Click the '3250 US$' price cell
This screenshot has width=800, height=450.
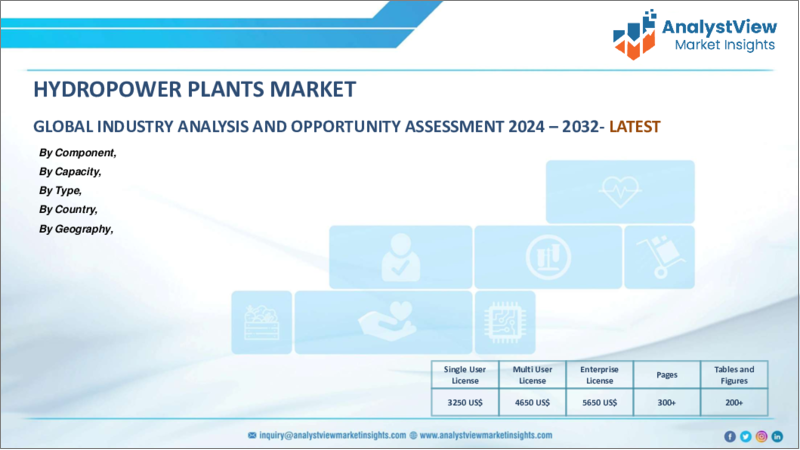(465, 403)
